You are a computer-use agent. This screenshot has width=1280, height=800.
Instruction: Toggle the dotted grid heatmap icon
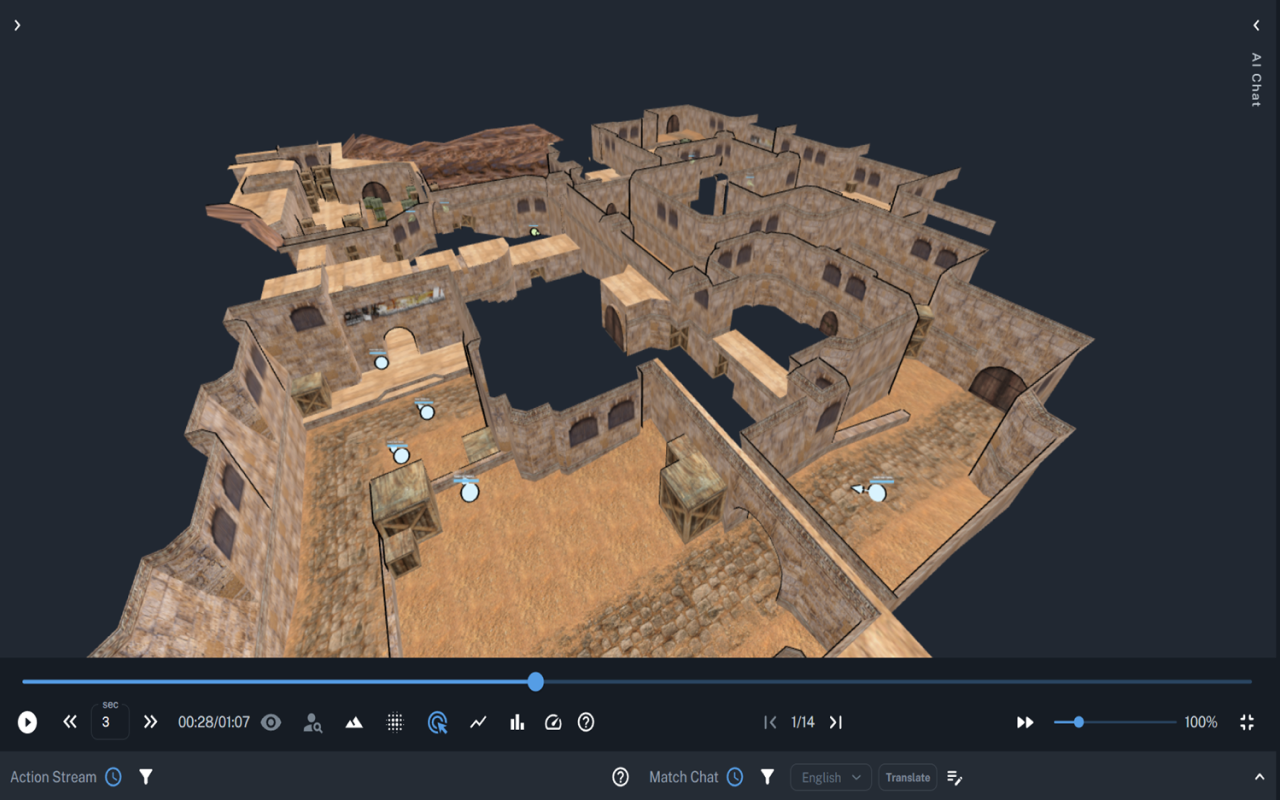(x=395, y=722)
